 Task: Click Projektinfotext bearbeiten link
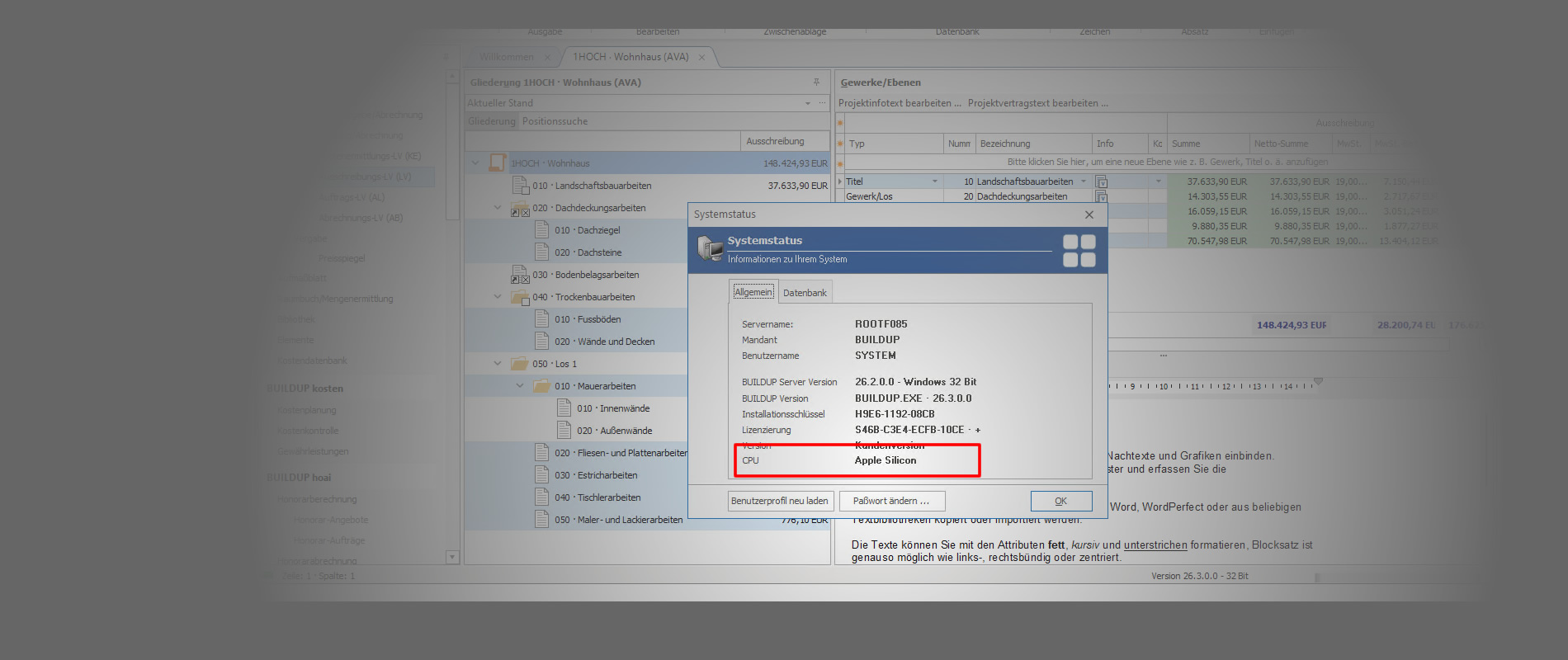coord(900,103)
